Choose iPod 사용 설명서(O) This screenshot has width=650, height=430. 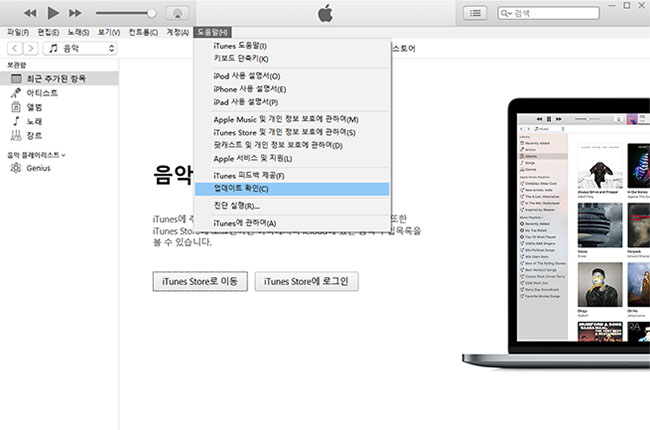[292, 76]
